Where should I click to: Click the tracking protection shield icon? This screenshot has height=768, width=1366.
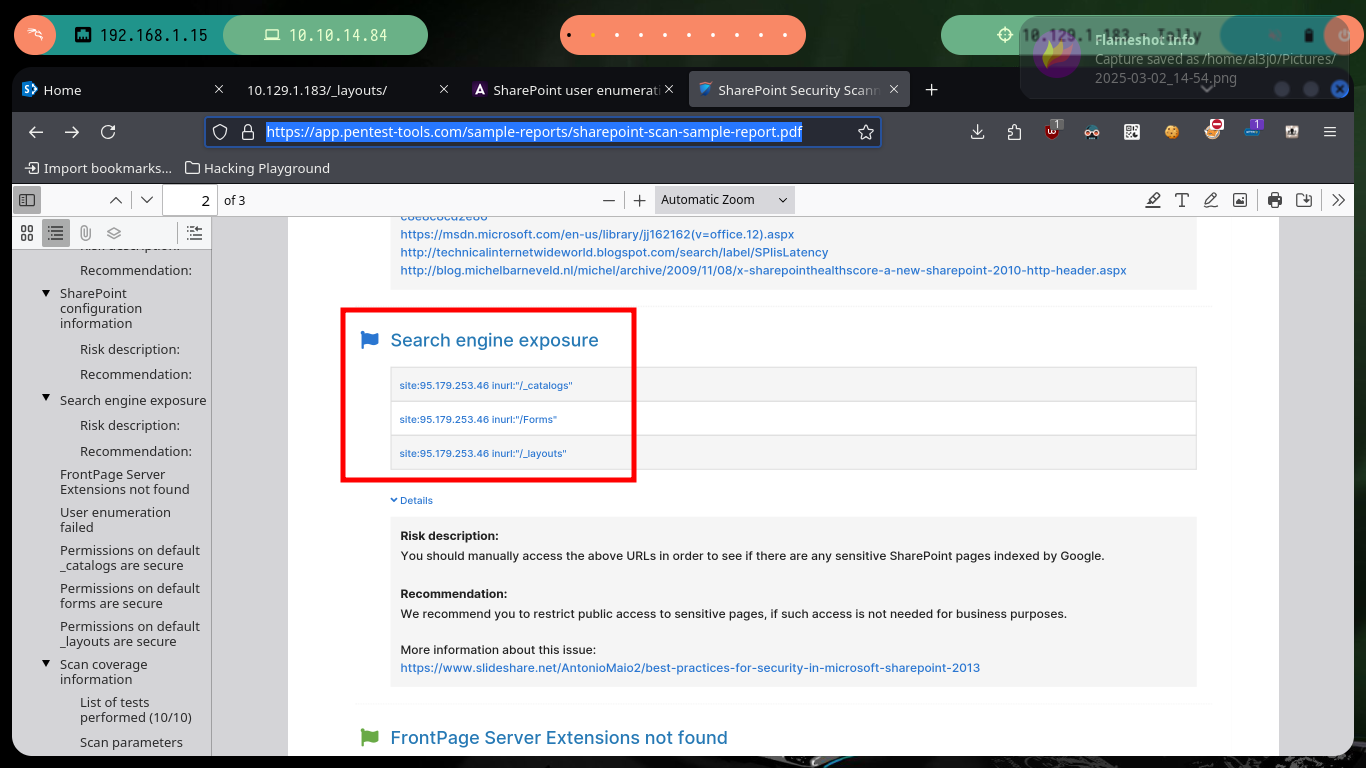pos(221,132)
